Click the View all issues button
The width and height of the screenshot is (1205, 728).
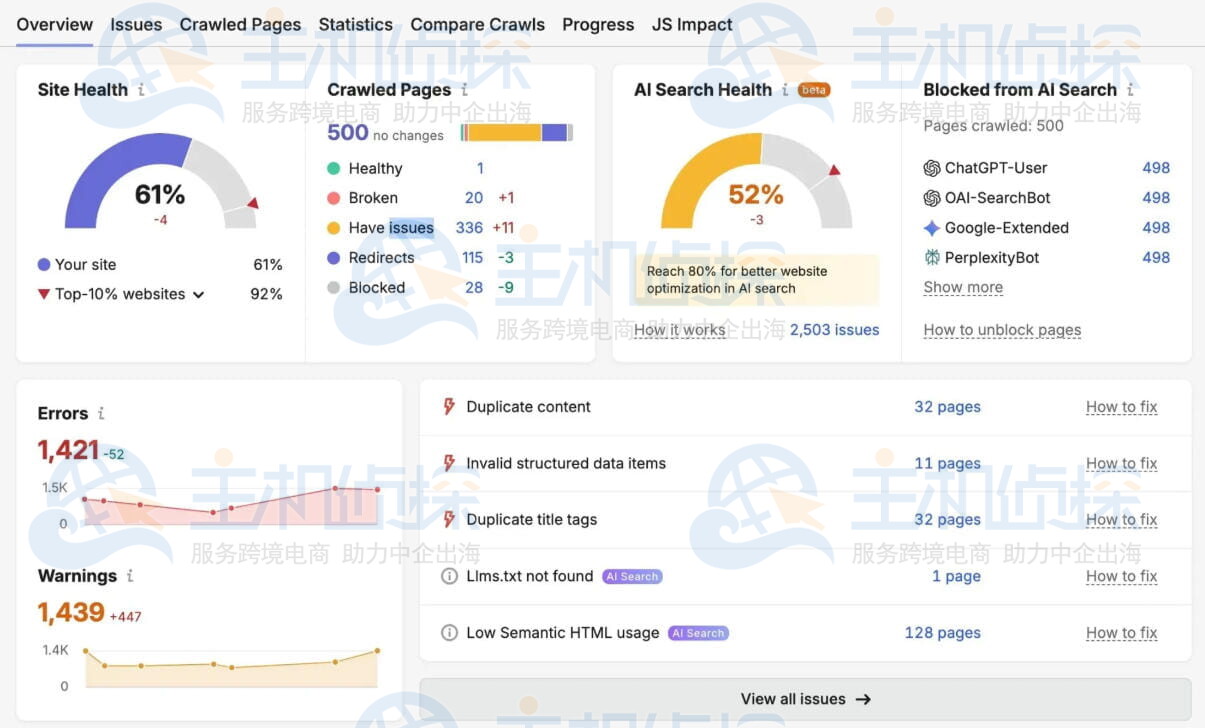tap(805, 699)
